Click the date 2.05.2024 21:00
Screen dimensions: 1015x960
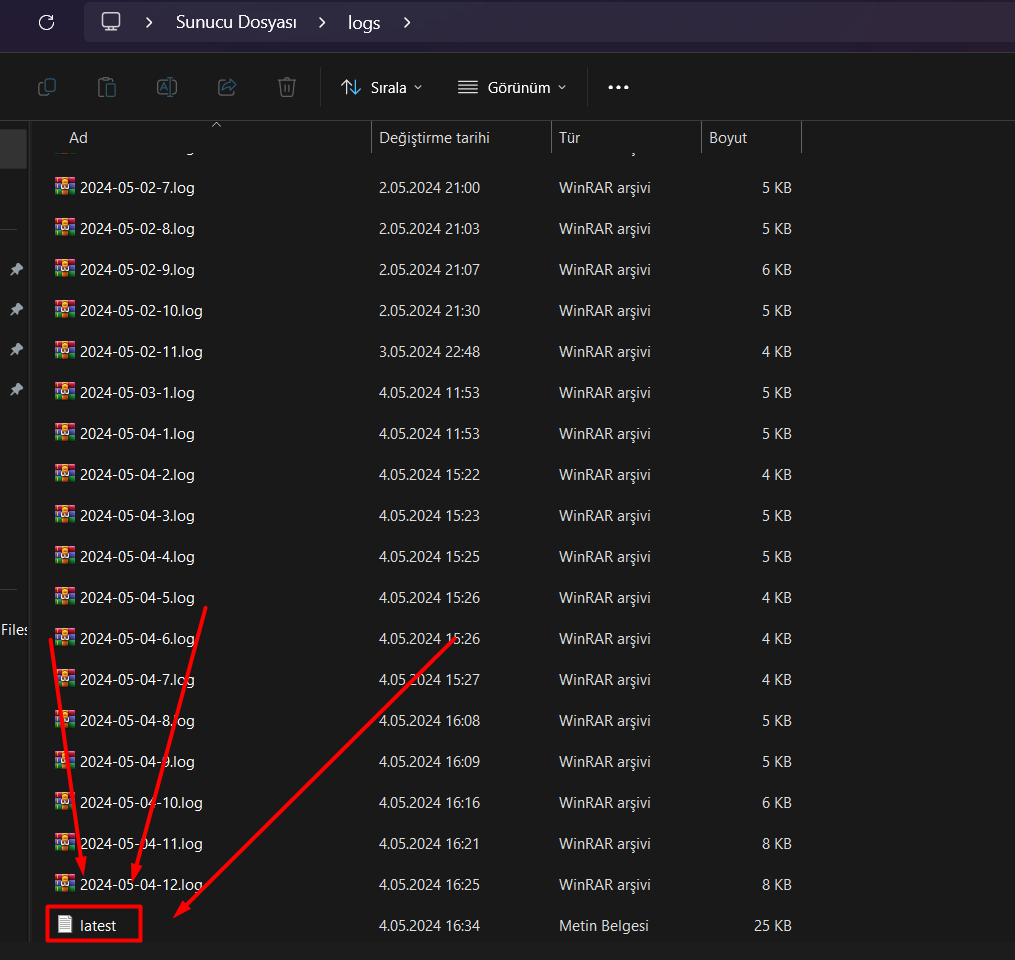[x=429, y=188]
